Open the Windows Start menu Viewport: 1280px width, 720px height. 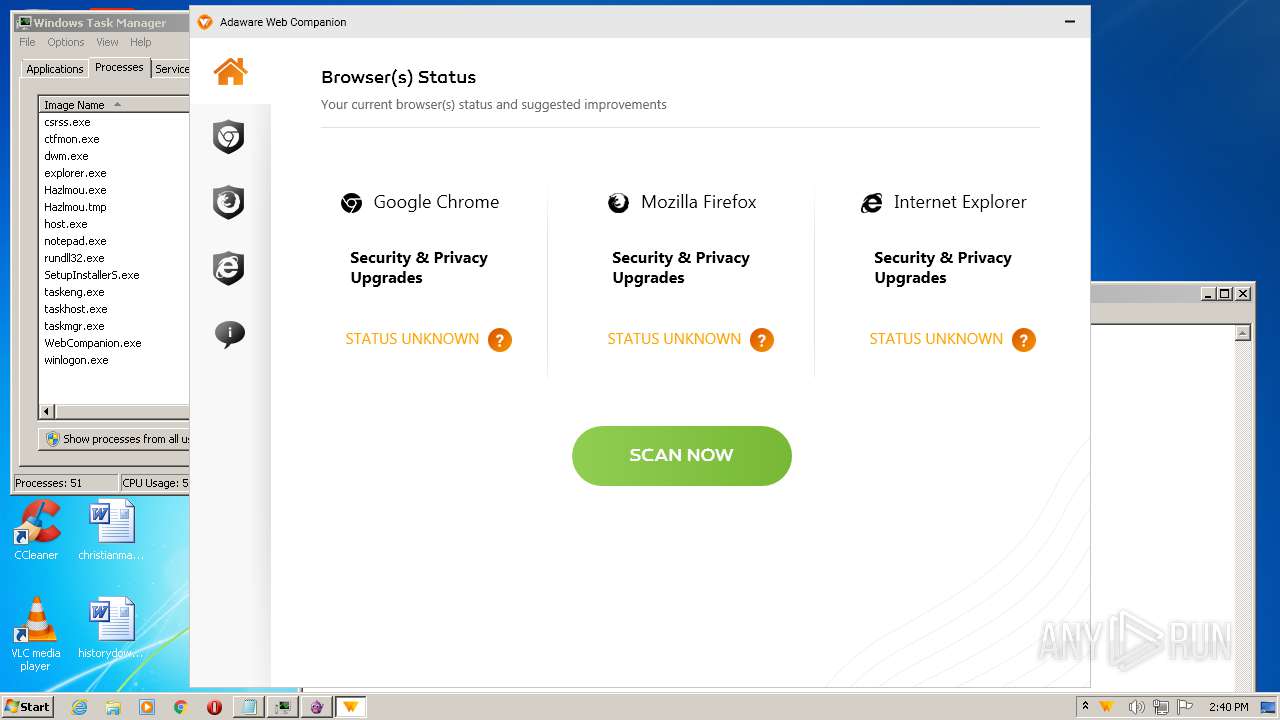pyautogui.click(x=27, y=706)
